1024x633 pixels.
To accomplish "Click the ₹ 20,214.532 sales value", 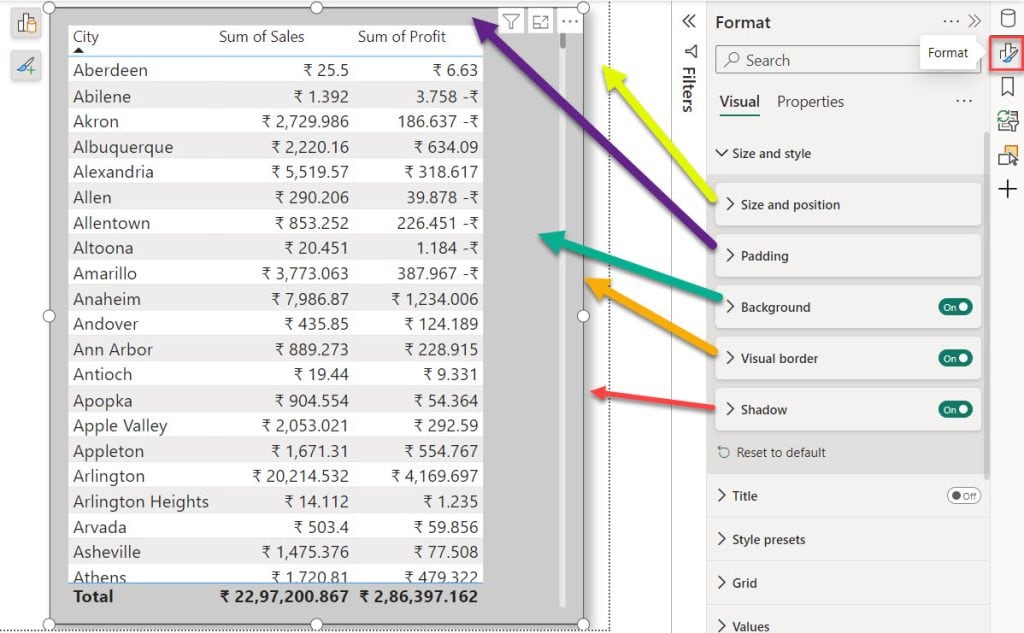I will coord(300,476).
